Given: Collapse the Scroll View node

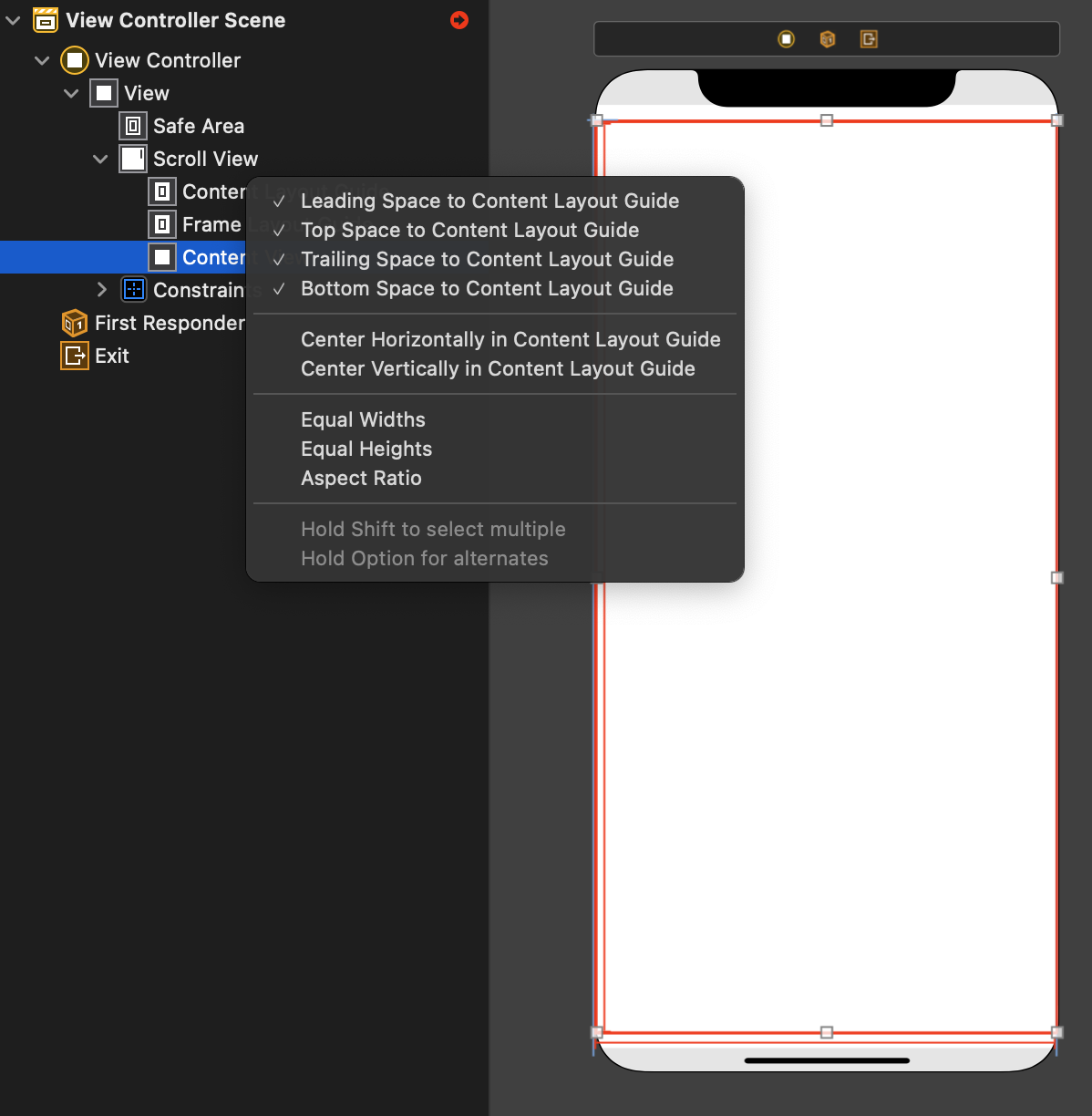Looking at the screenshot, I should (100, 159).
